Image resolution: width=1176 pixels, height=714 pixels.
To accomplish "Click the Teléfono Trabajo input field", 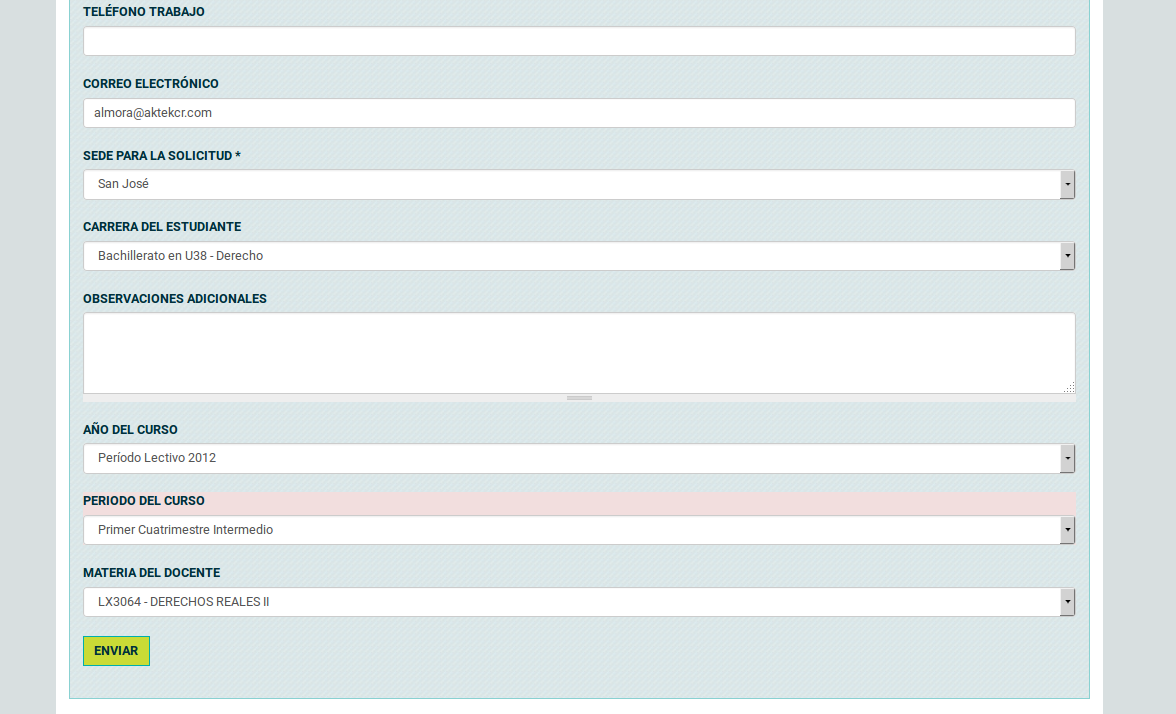I will (x=578, y=41).
